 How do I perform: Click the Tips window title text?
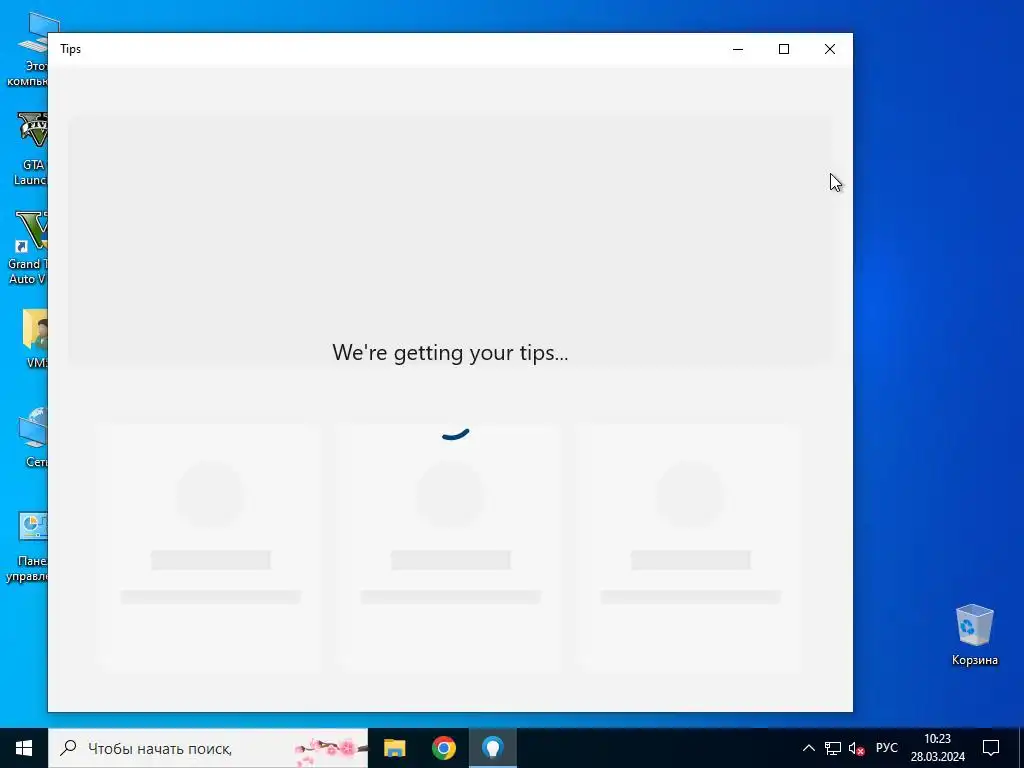point(71,49)
